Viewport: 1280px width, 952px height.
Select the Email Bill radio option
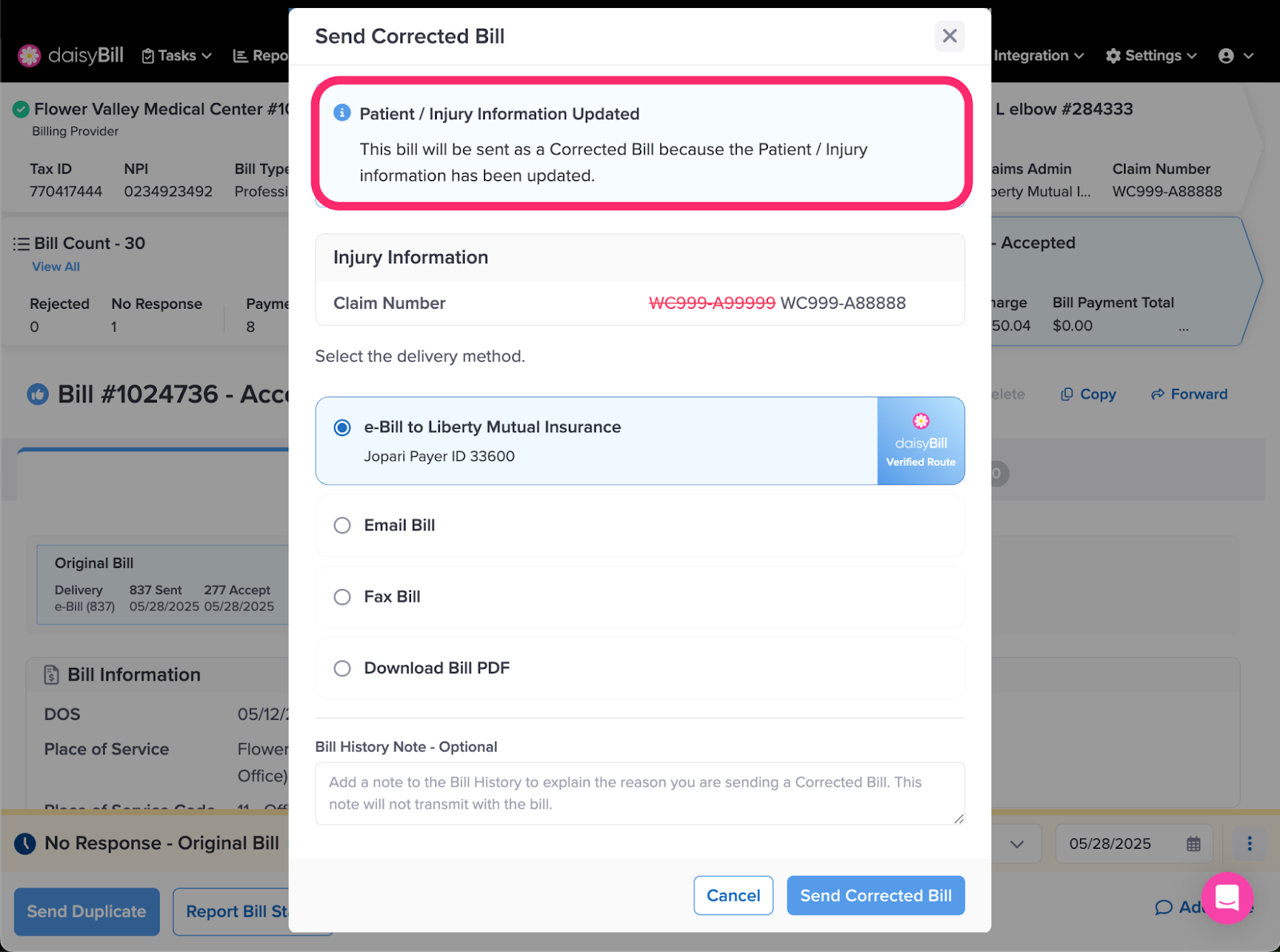(640, 526)
